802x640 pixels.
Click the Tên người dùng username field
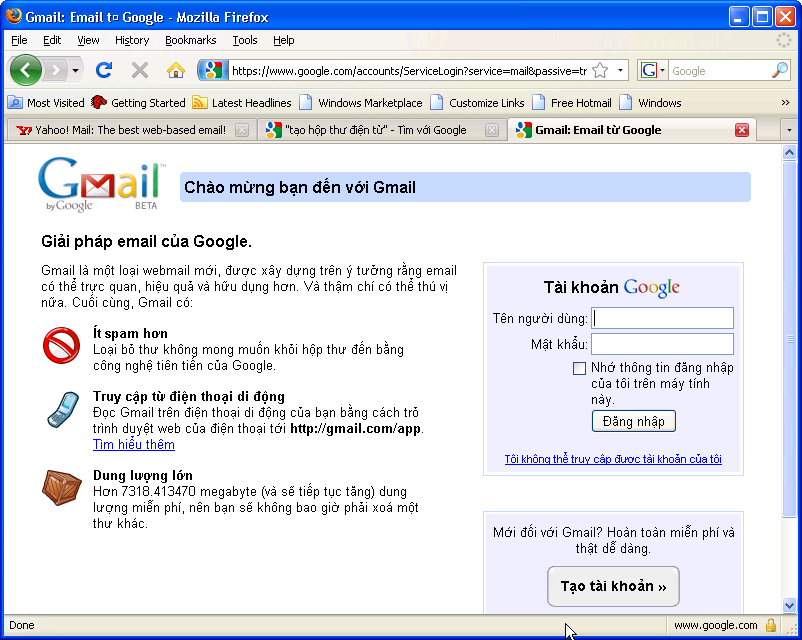tap(662, 318)
